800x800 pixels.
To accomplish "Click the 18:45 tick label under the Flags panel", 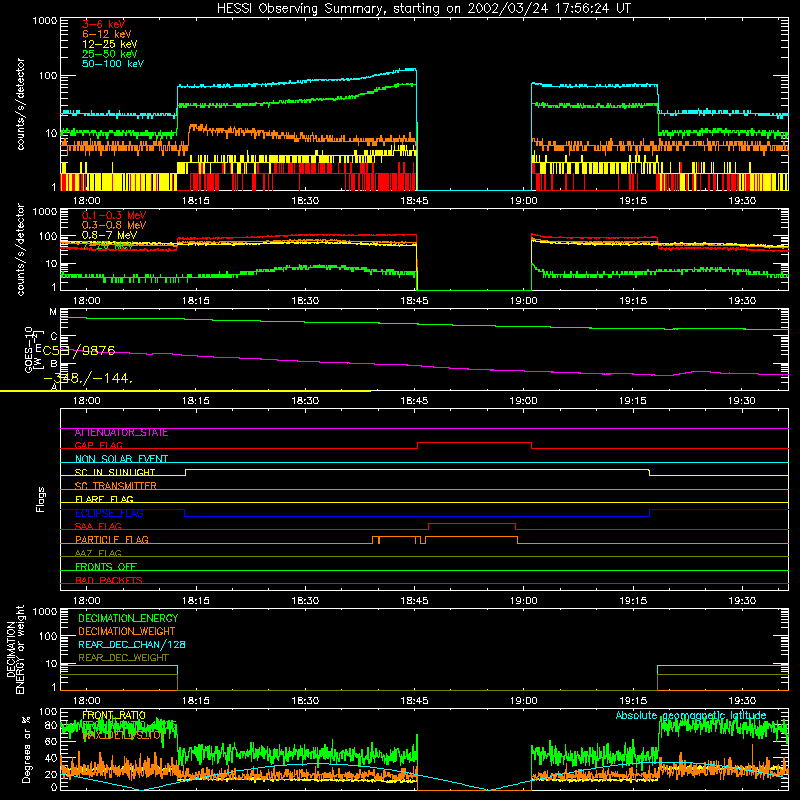I will click(414, 601).
